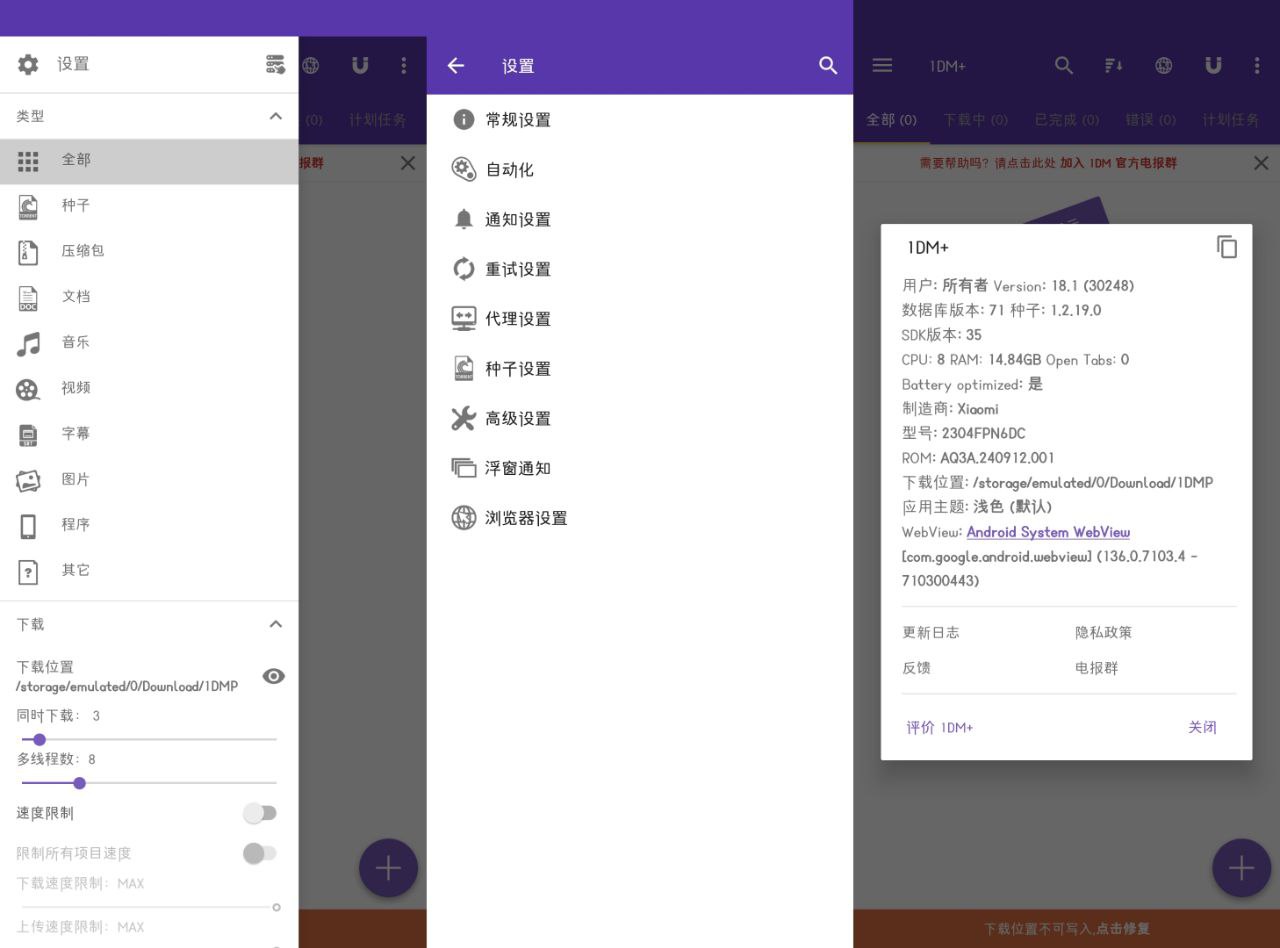The image size is (1280, 948).
Task: Click the 下载速度限制 slider handle
Action: (276, 907)
